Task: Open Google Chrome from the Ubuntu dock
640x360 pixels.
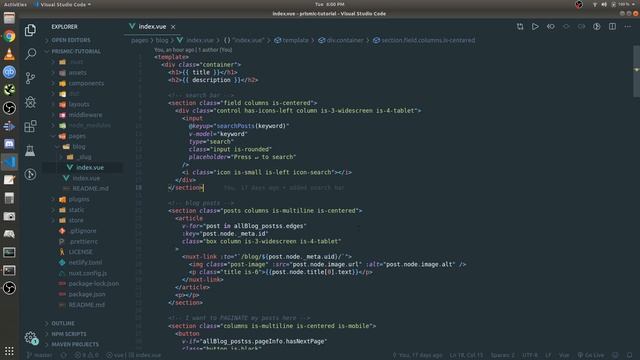Action: pyautogui.click(x=9, y=36)
